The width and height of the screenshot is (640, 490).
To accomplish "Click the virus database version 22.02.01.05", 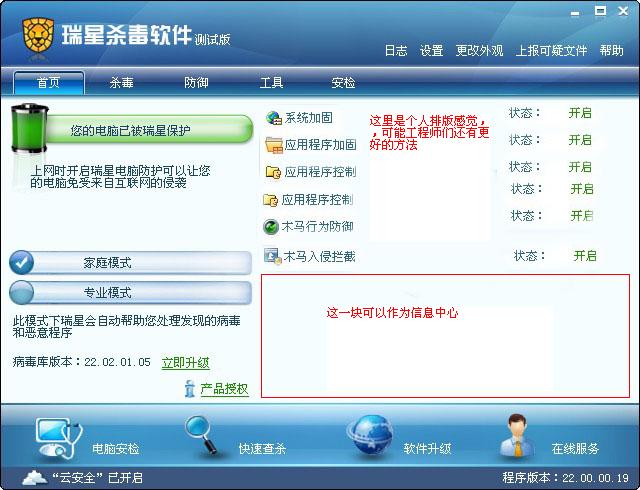I will click(x=118, y=362).
